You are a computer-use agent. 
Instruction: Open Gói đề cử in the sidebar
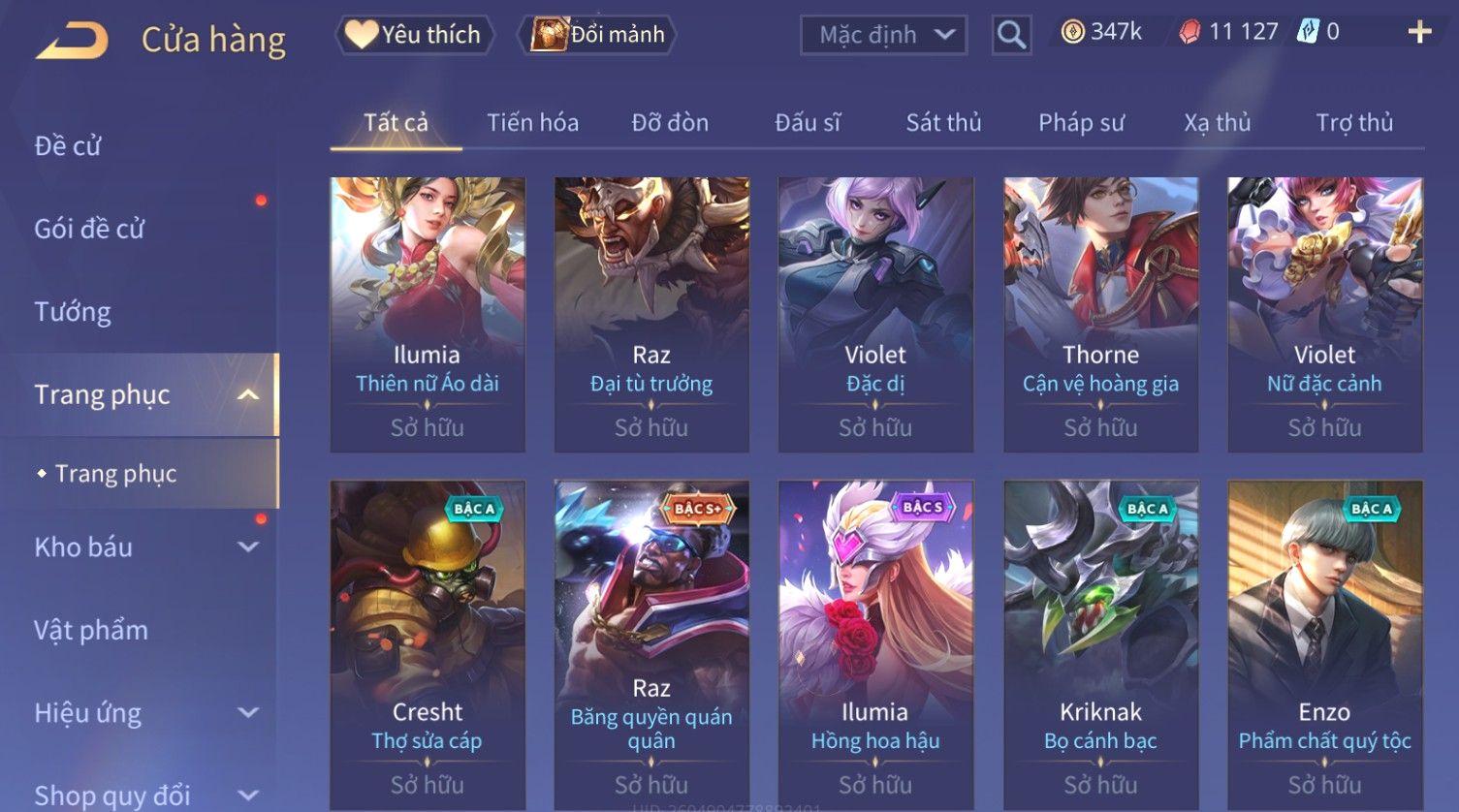click(x=89, y=230)
